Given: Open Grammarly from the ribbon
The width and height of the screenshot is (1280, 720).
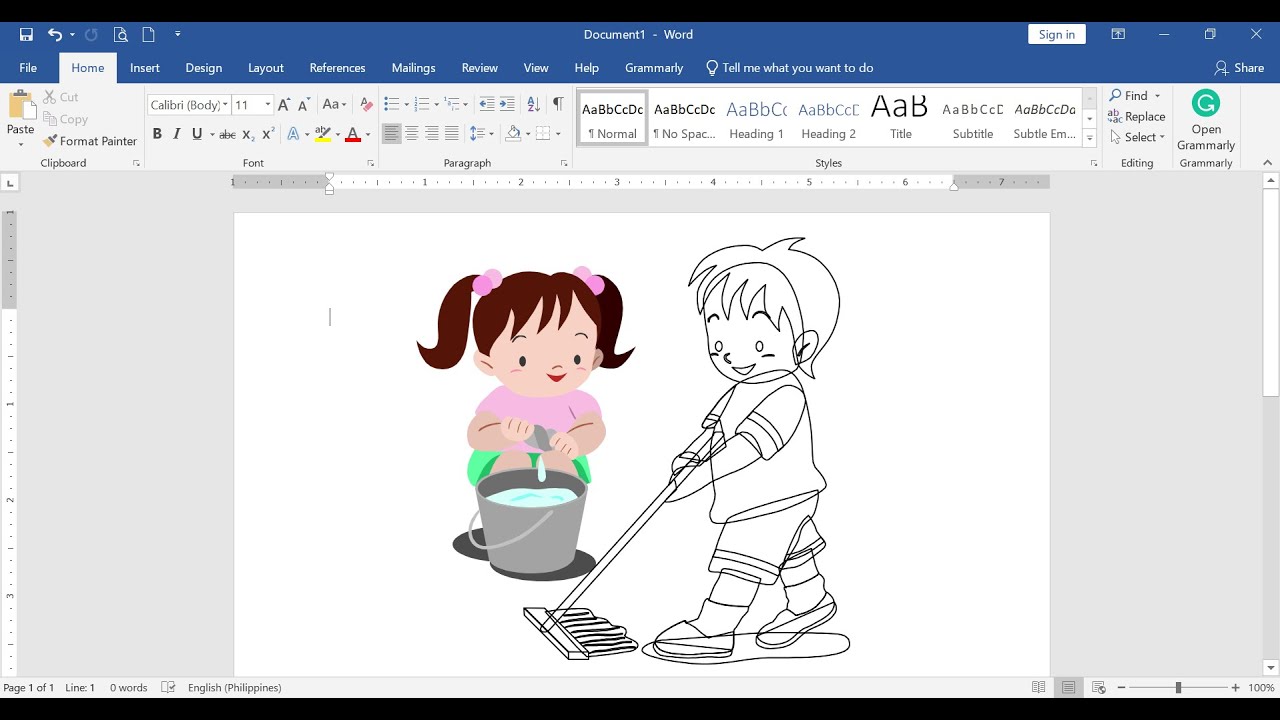Looking at the screenshot, I should coord(1206,121).
